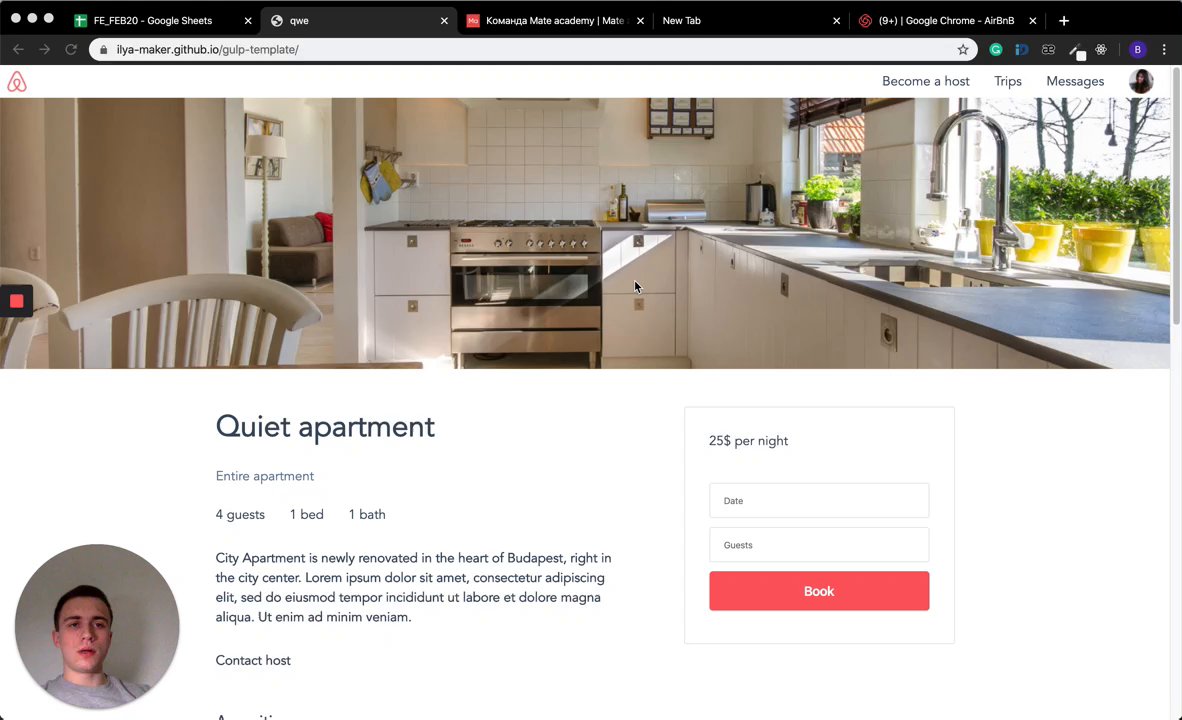
Task: Reload the page with refresh icon
Action: coord(71,50)
